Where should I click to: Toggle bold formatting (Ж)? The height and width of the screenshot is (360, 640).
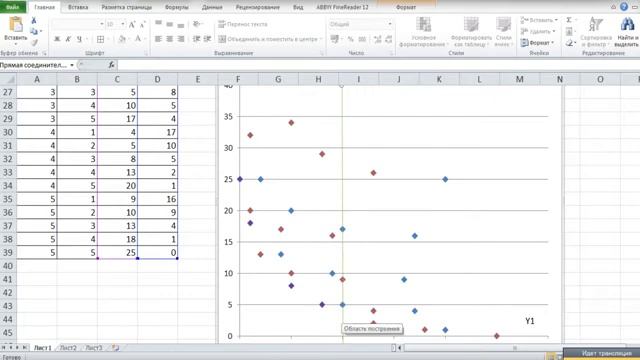point(57,39)
